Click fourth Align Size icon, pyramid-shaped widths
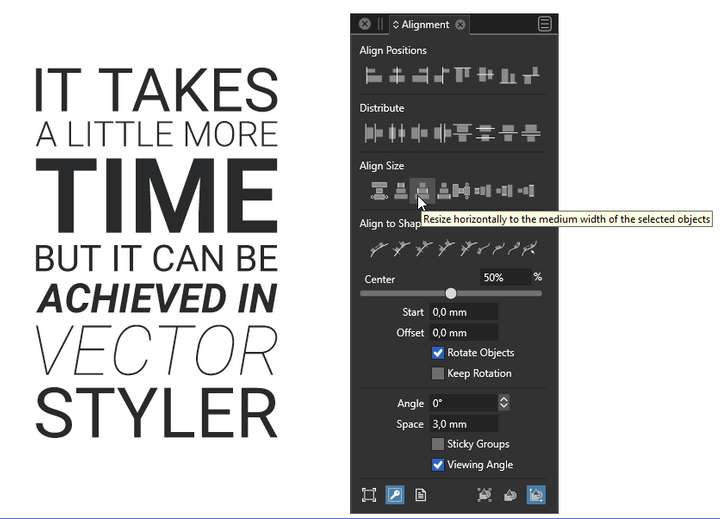 (444, 191)
